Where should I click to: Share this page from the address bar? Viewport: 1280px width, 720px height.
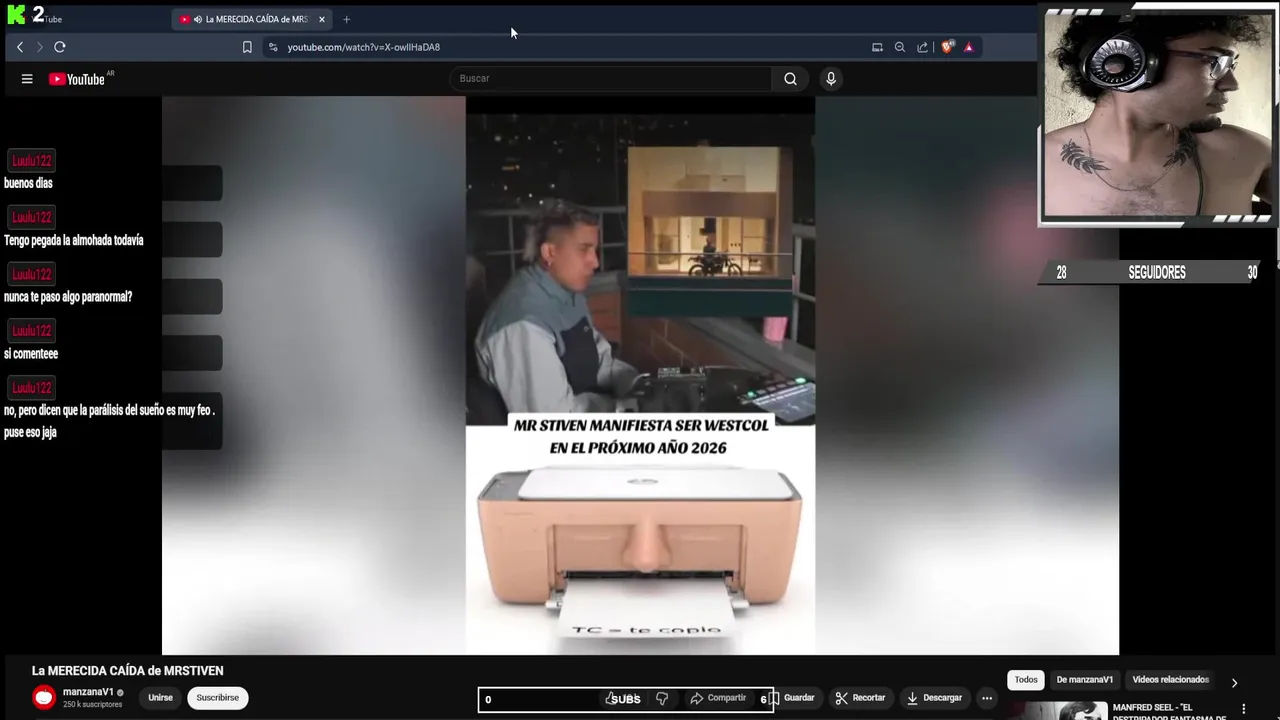pos(922,47)
